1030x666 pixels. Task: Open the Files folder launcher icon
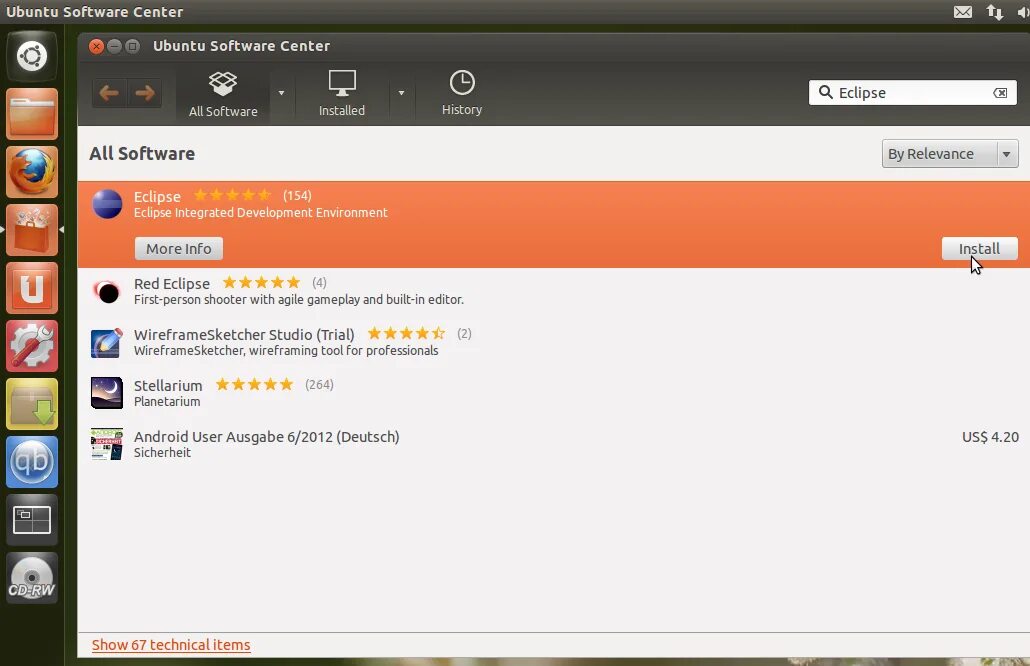coord(32,114)
